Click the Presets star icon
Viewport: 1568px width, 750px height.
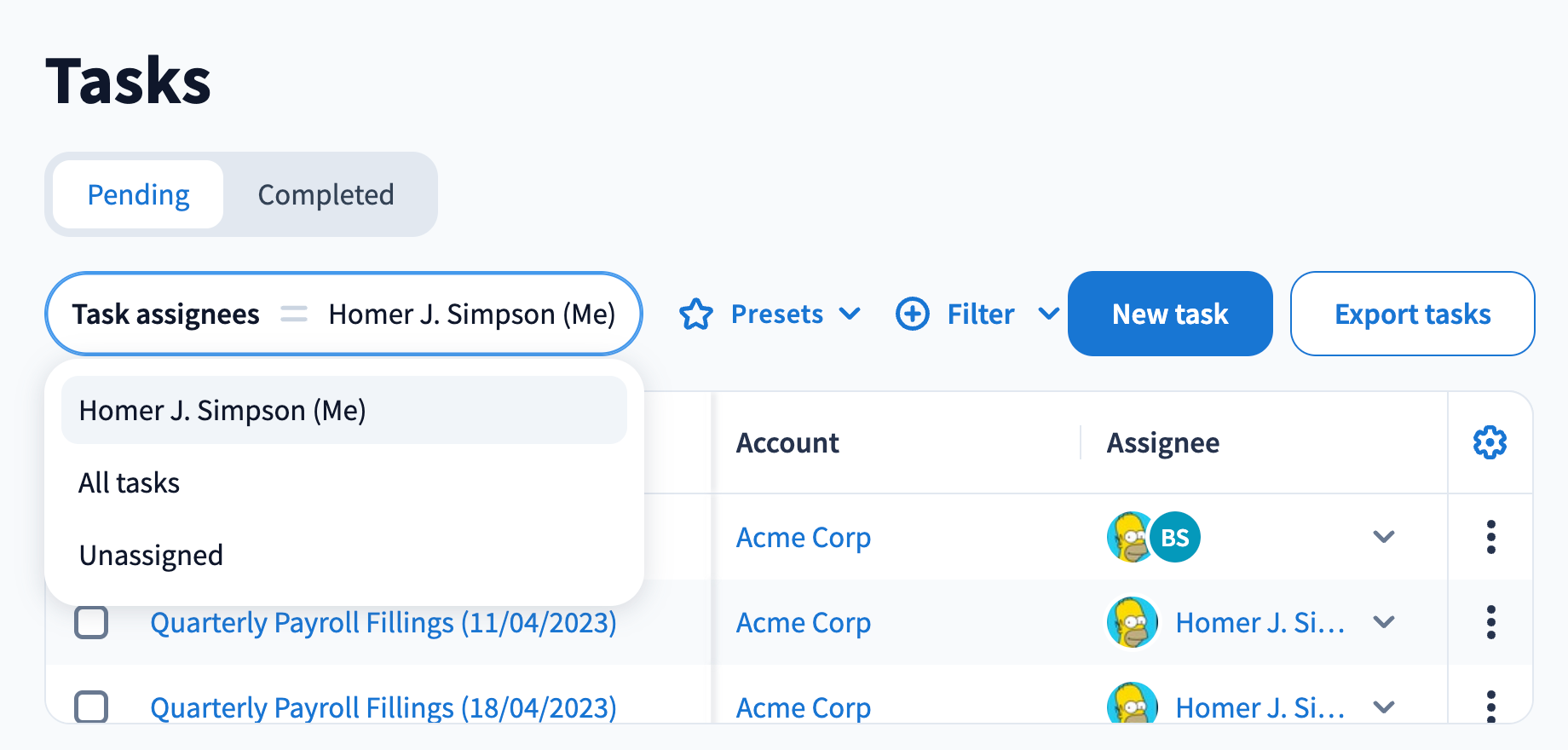tap(696, 314)
